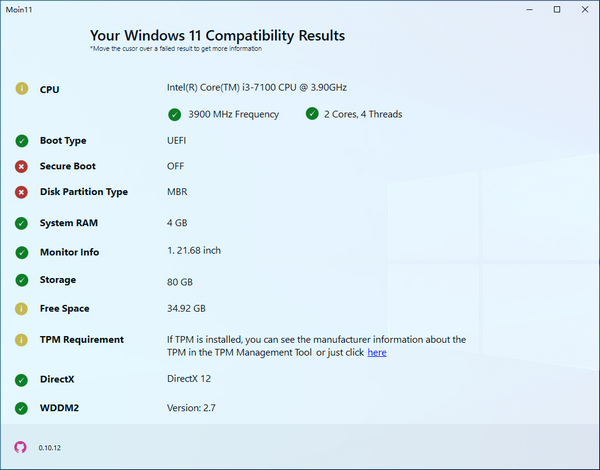Click the Monitor Info label

point(69,252)
